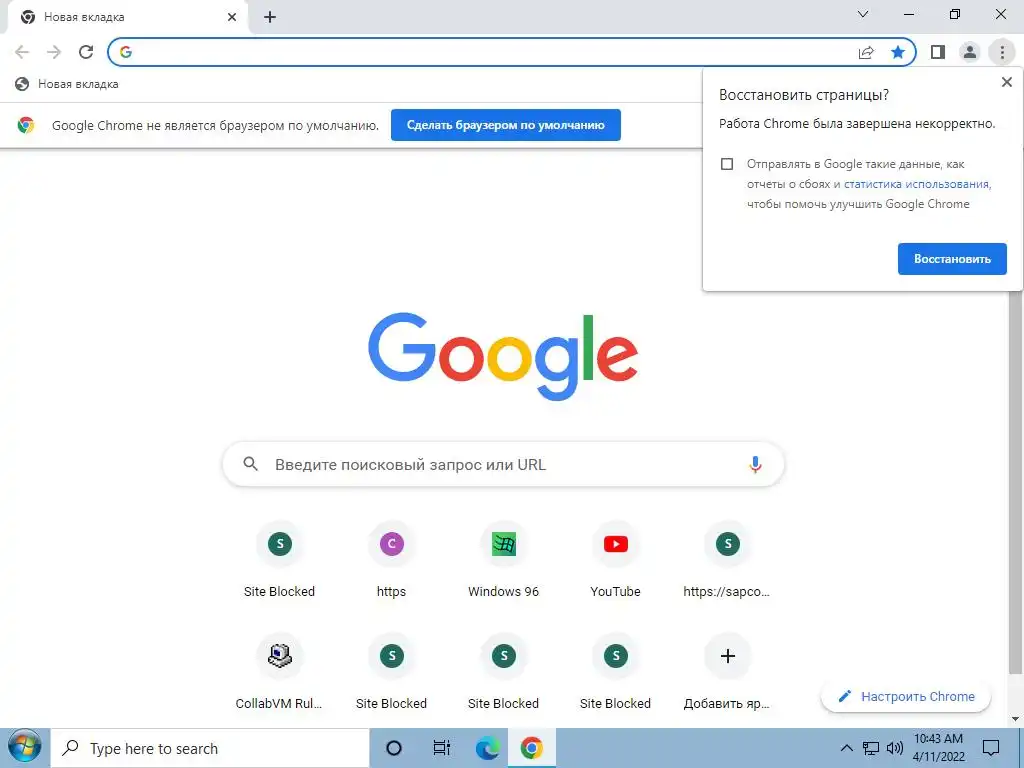Image resolution: width=1024 pixels, height=768 pixels.
Task: Show hidden system tray icons
Action: coord(846,748)
